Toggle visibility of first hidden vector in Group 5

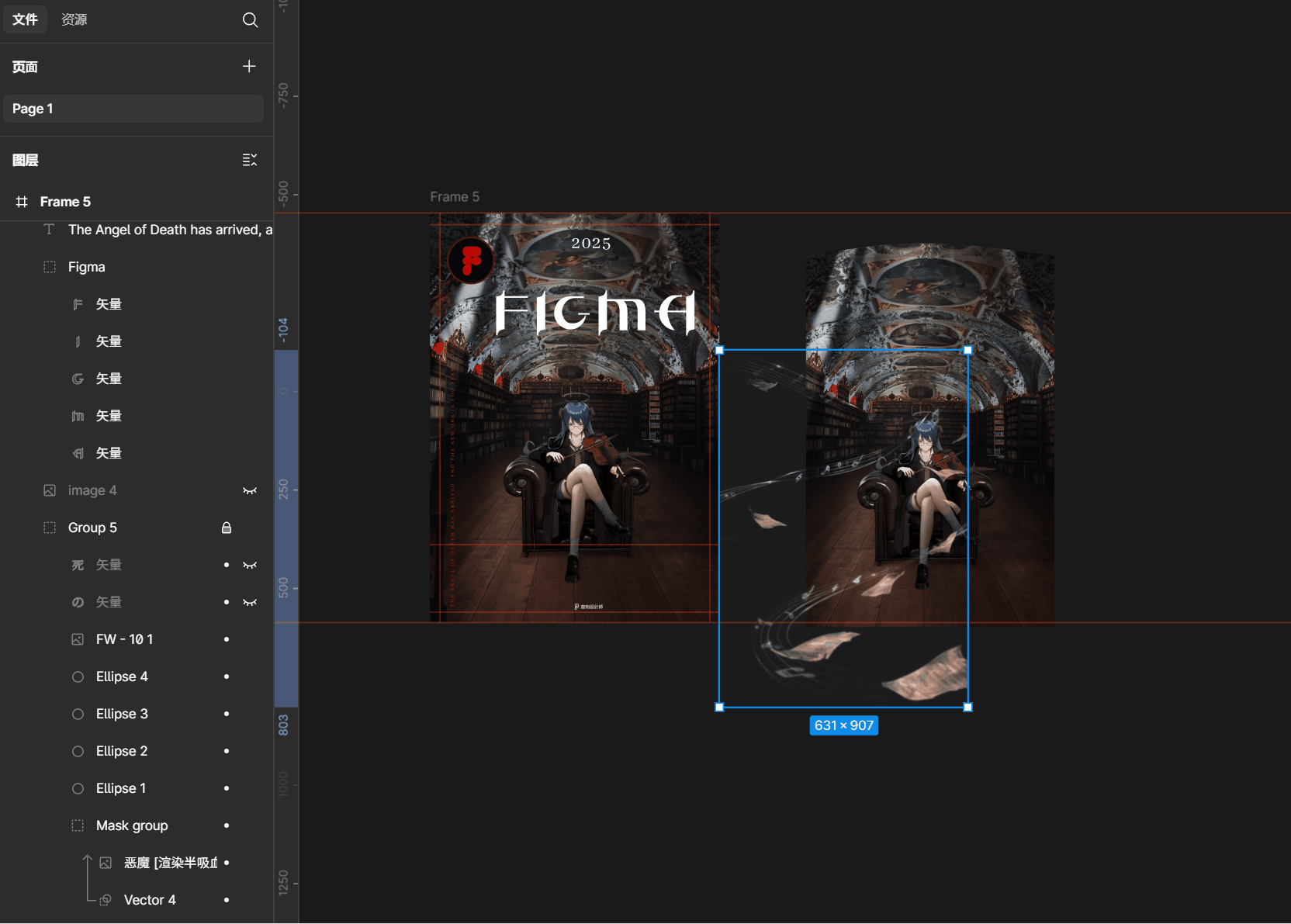click(x=249, y=565)
